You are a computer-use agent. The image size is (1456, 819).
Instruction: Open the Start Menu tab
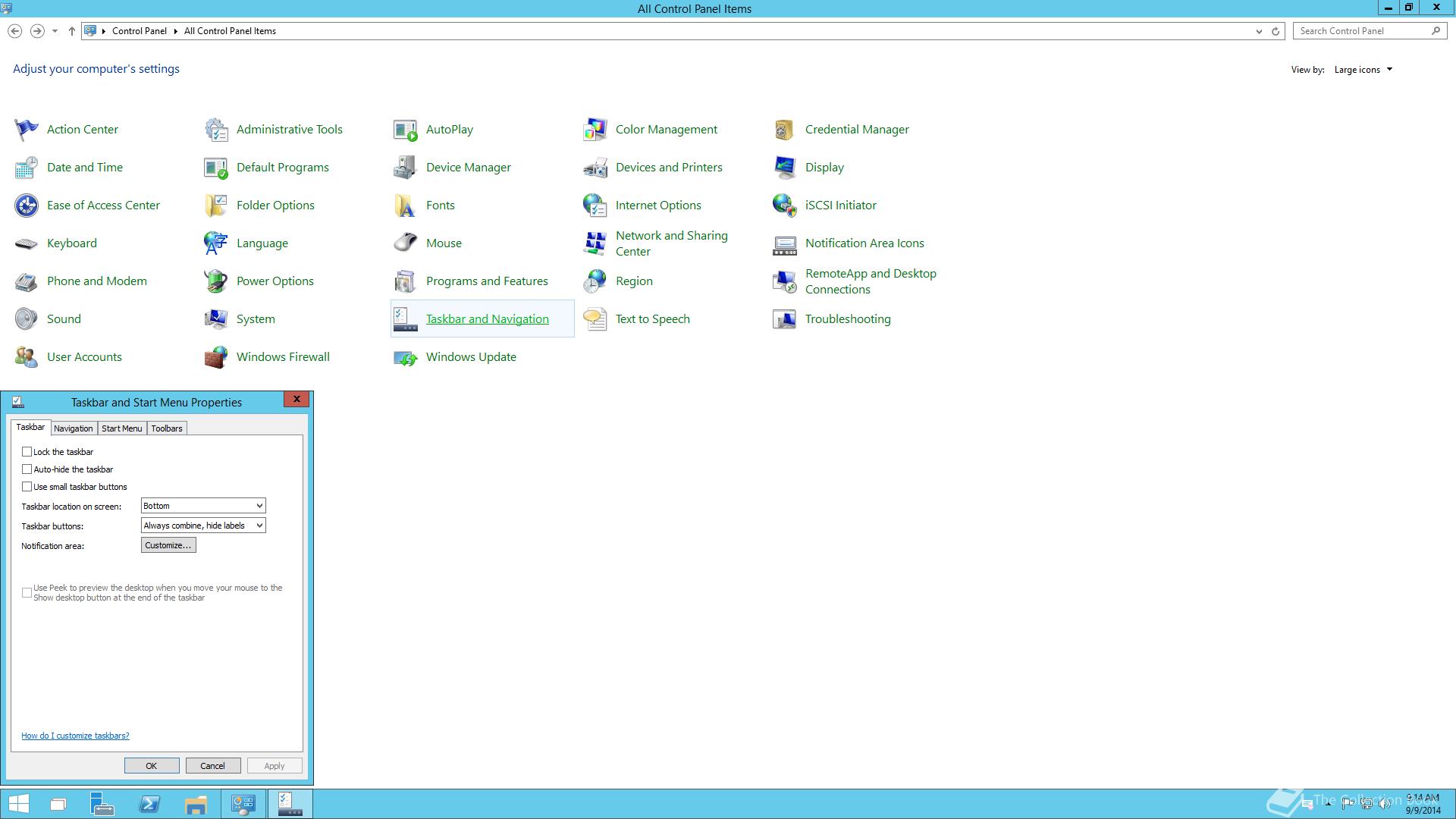tap(122, 428)
